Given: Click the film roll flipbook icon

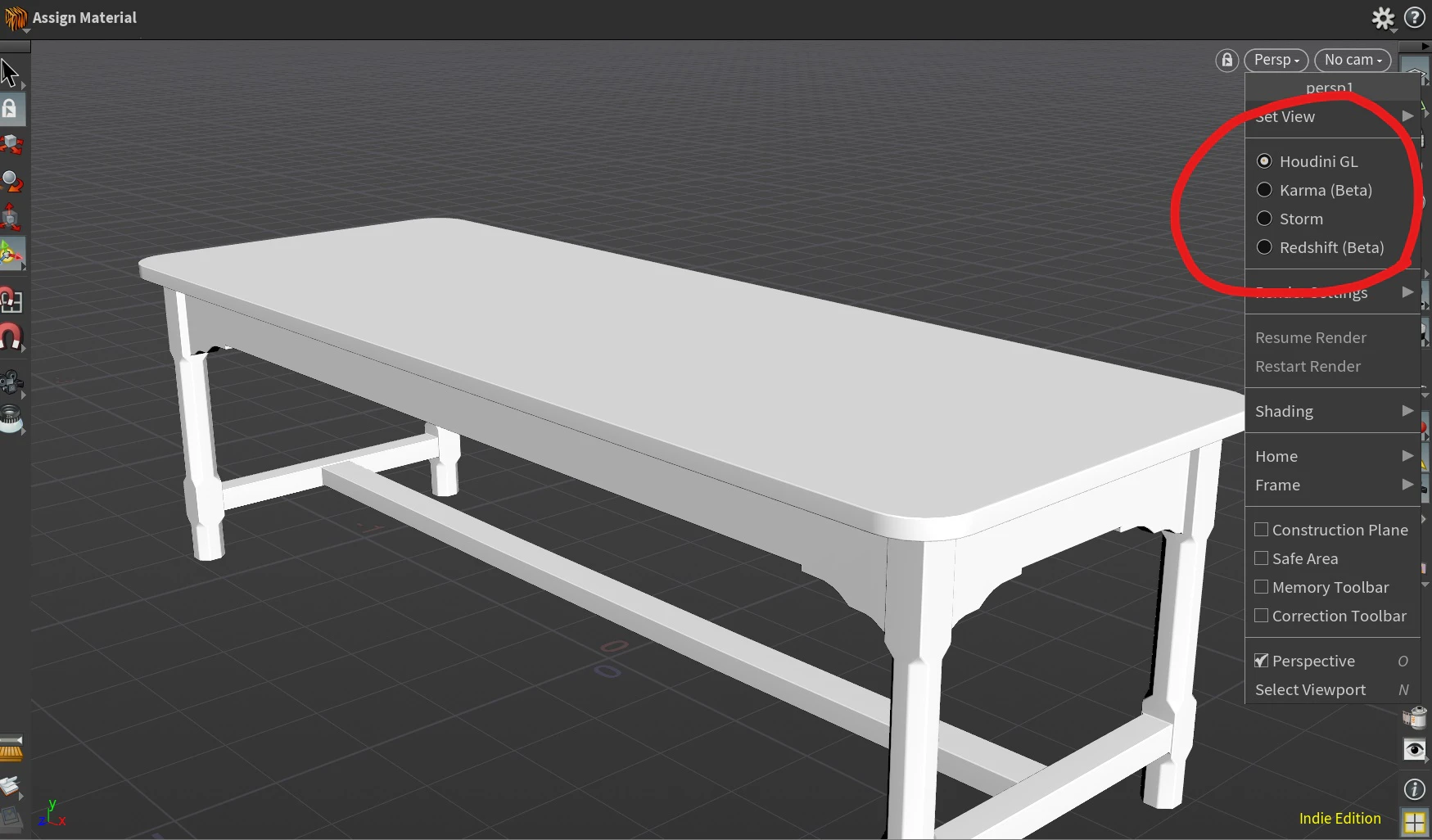Looking at the screenshot, I should 1415,718.
